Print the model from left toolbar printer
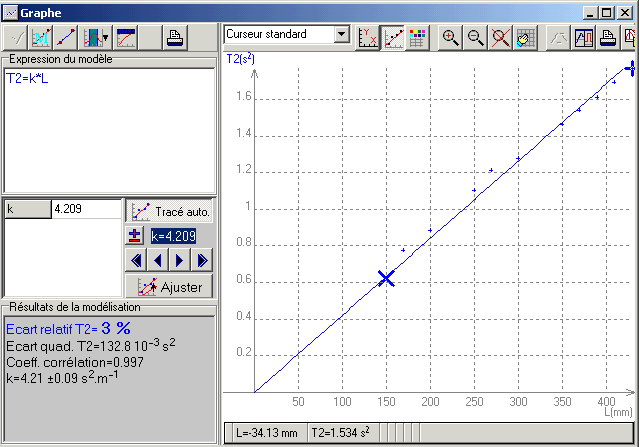 tap(175, 38)
